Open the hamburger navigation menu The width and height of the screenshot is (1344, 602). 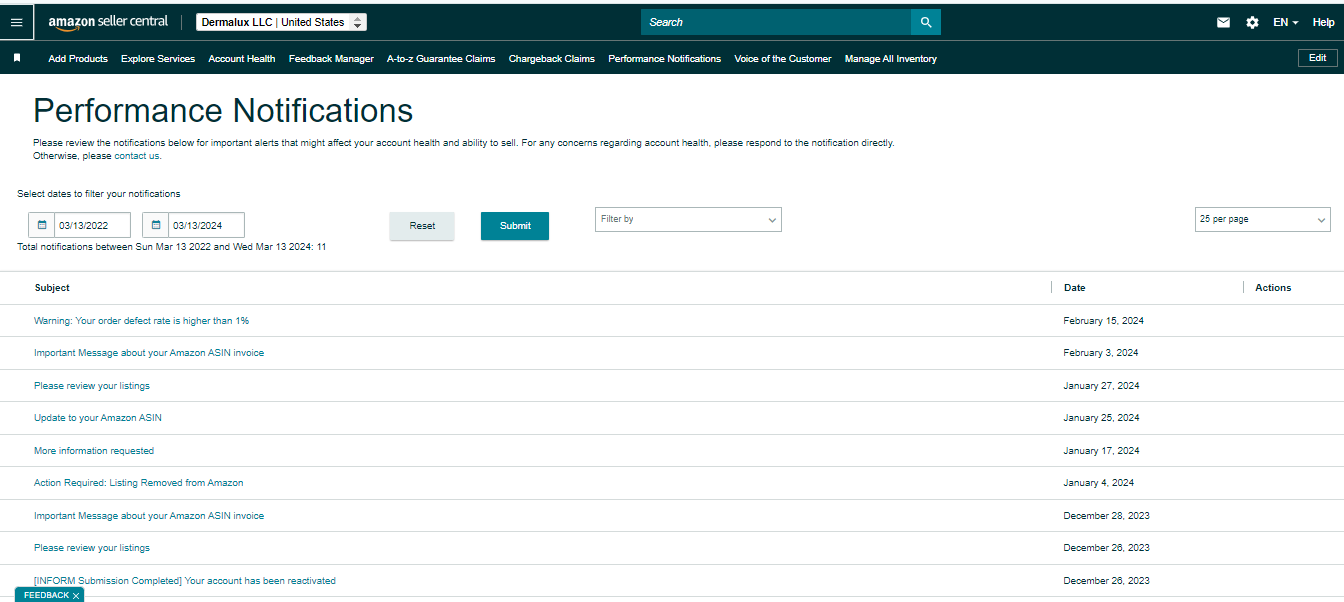(x=16, y=22)
